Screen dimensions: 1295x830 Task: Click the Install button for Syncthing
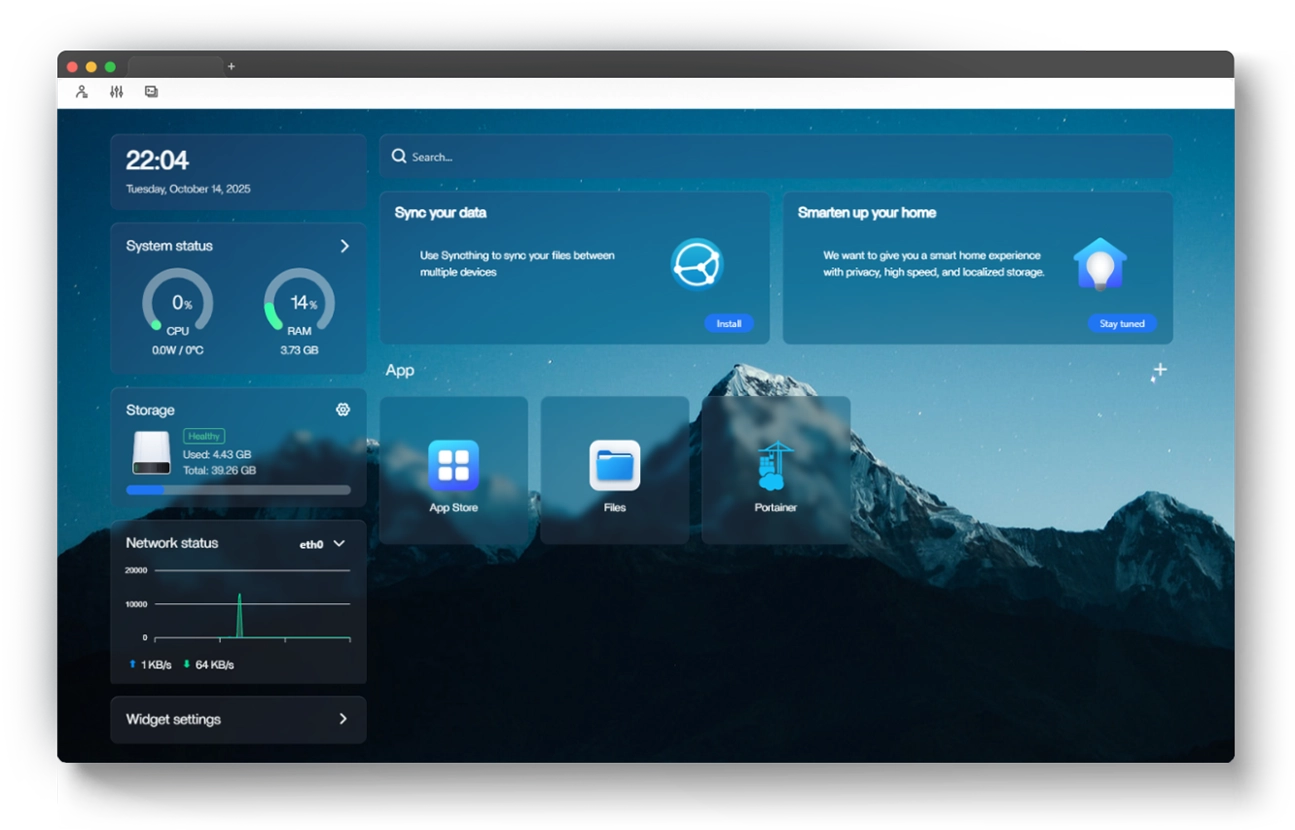(x=729, y=324)
